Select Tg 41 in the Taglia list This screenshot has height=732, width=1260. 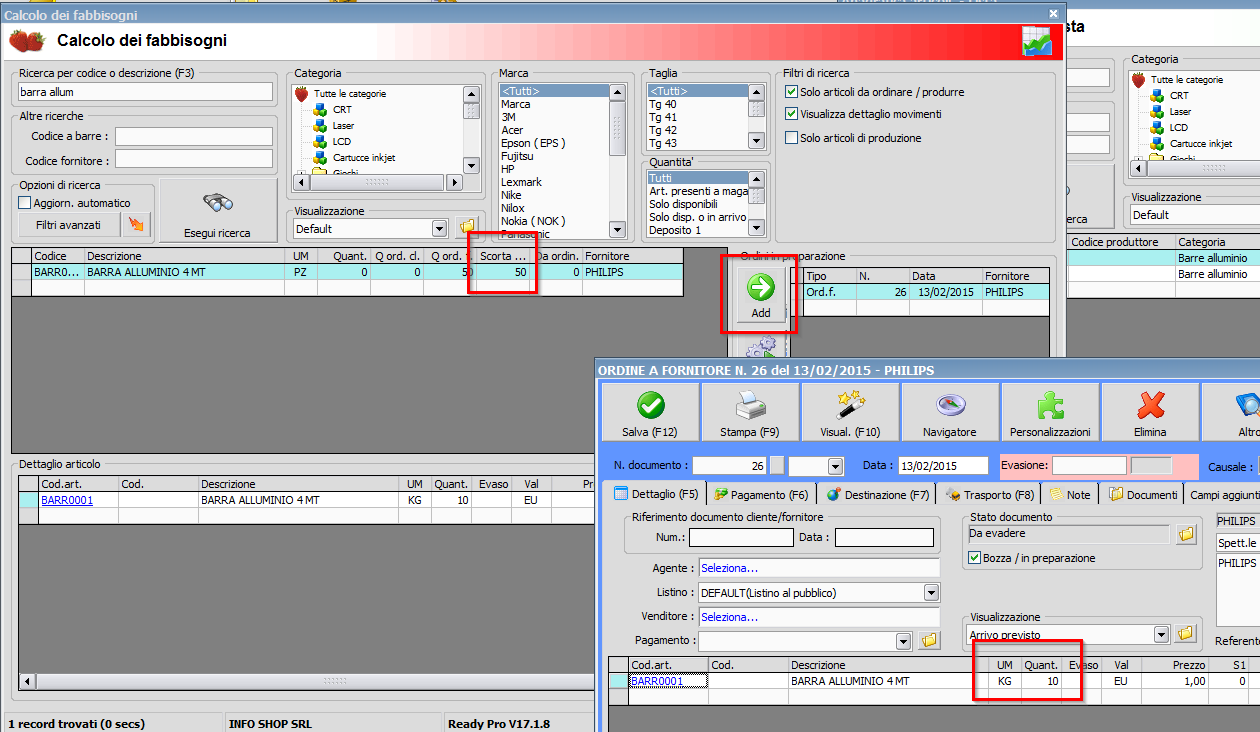(662, 117)
